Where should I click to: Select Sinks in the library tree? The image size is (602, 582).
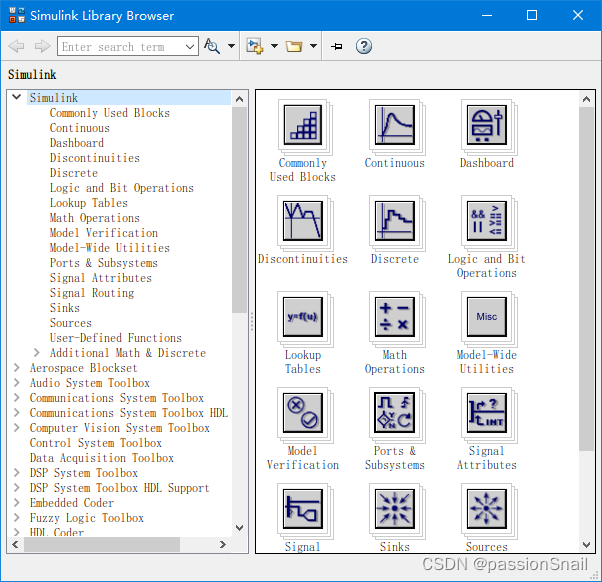64,308
